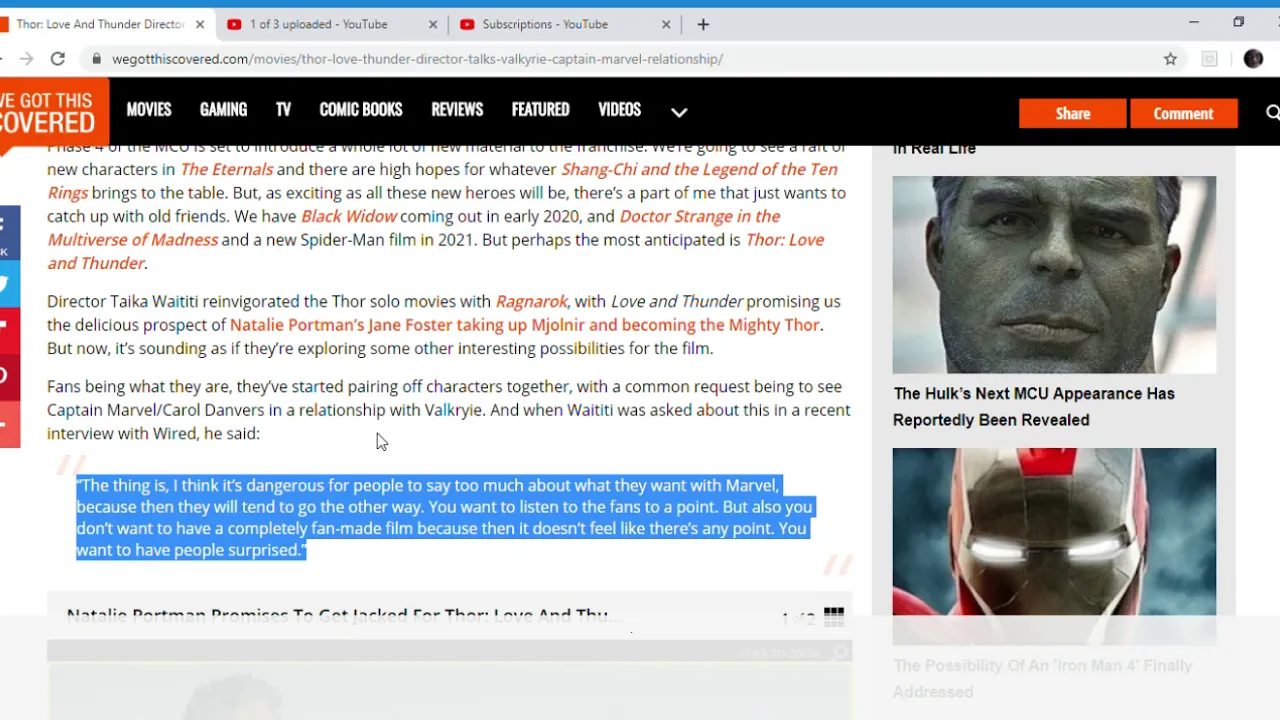This screenshot has height=720, width=1280.
Task: Open the Chrome profile avatar
Action: click(1253, 59)
